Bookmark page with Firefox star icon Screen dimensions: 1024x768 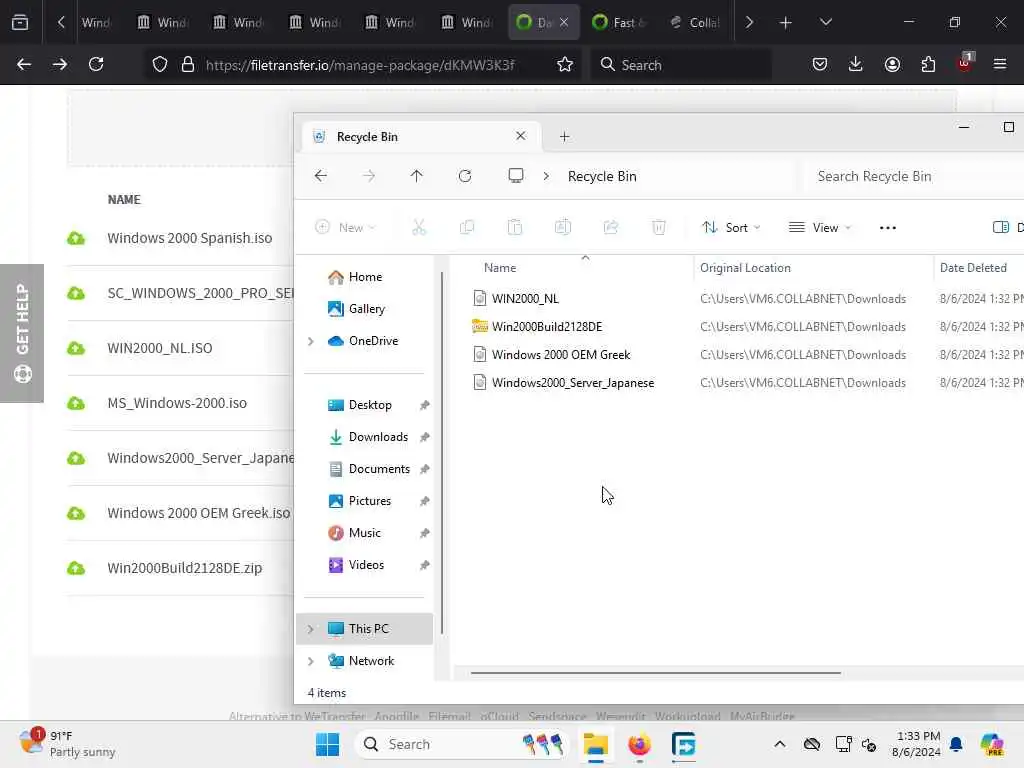565,64
